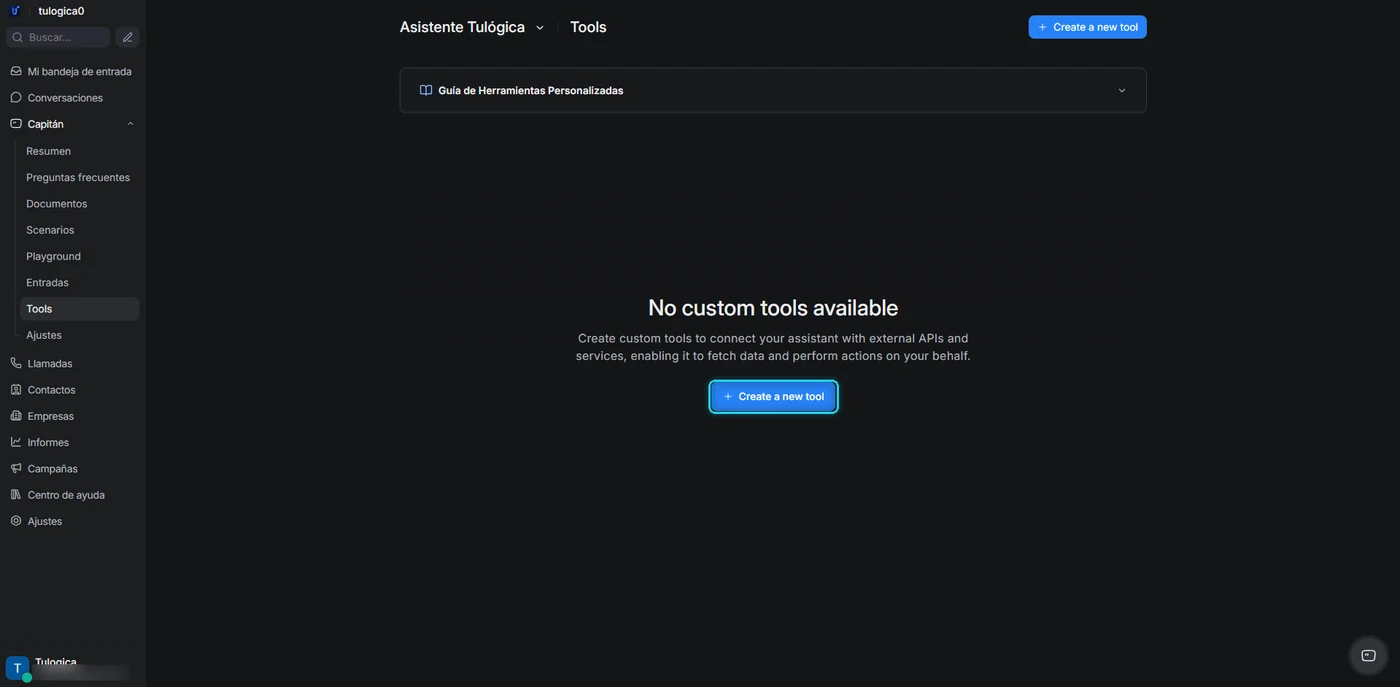Click the No custom tools available heading

click(773, 307)
